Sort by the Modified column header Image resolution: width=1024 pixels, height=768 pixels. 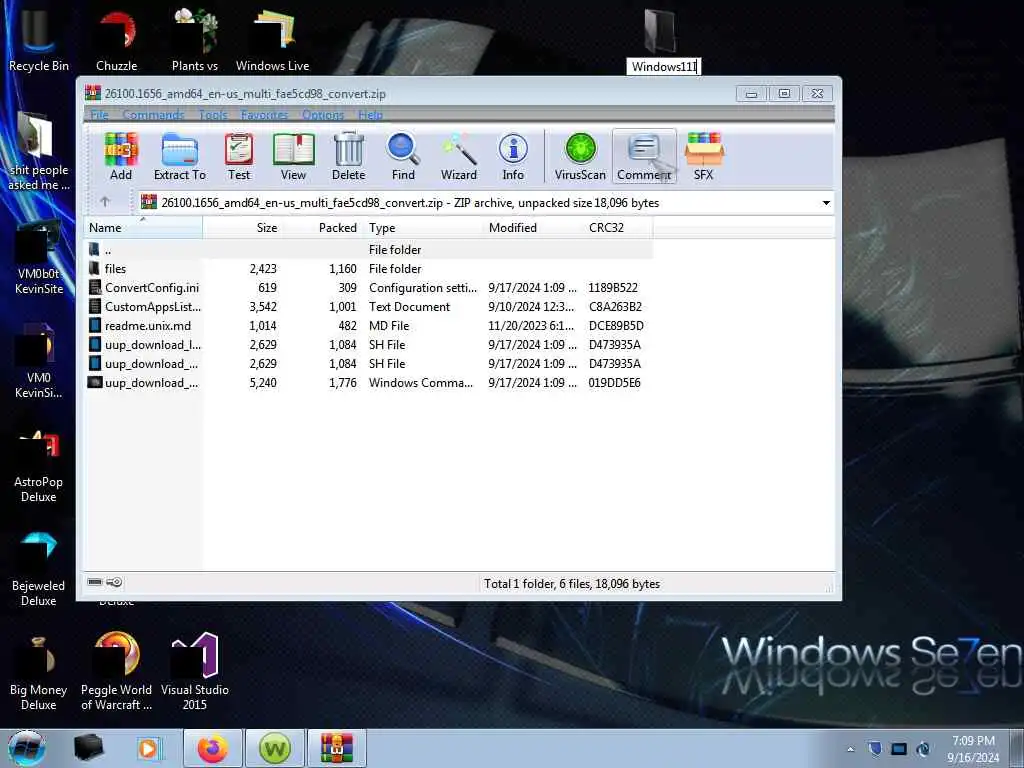pos(534,227)
